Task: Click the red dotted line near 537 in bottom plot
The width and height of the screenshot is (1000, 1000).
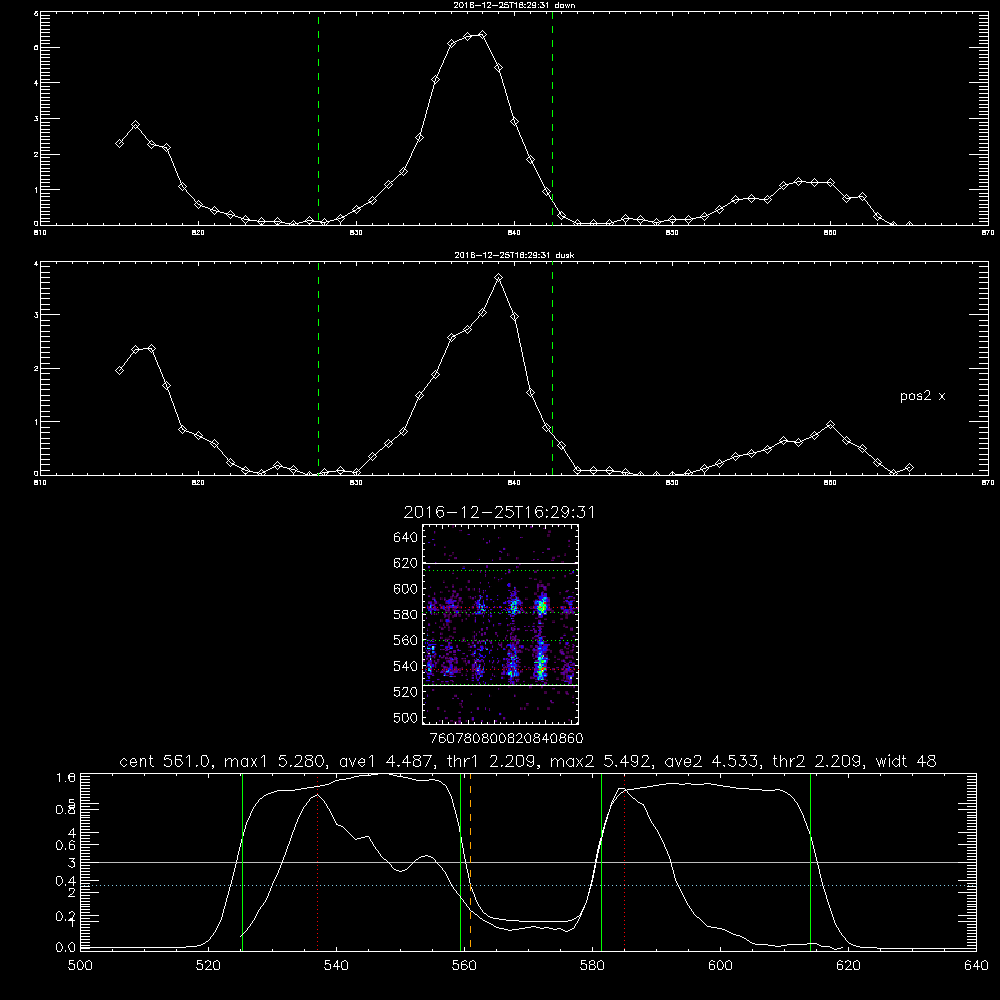Action: pyautogui.click(x=318, y=861)
